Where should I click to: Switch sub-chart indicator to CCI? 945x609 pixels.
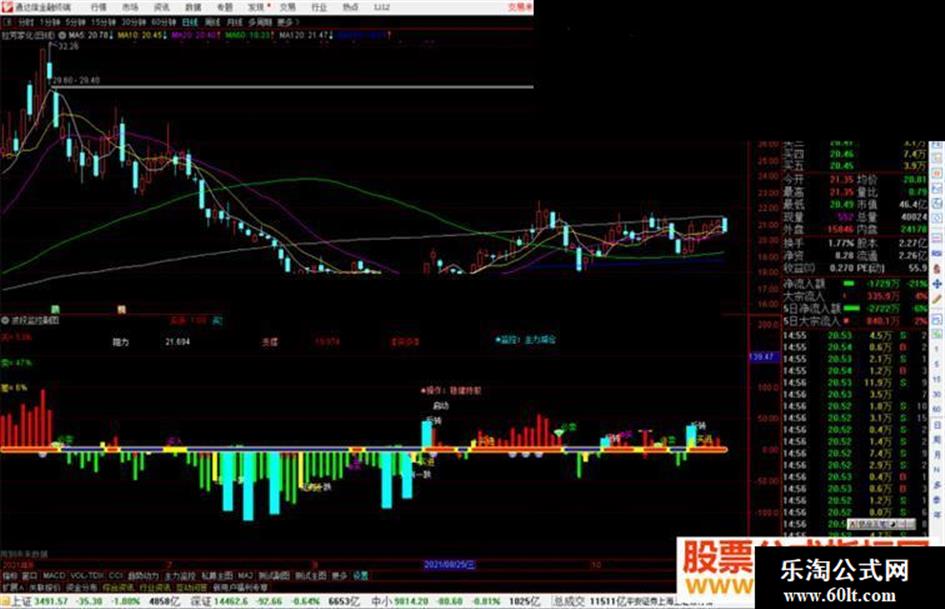(116, 576)
